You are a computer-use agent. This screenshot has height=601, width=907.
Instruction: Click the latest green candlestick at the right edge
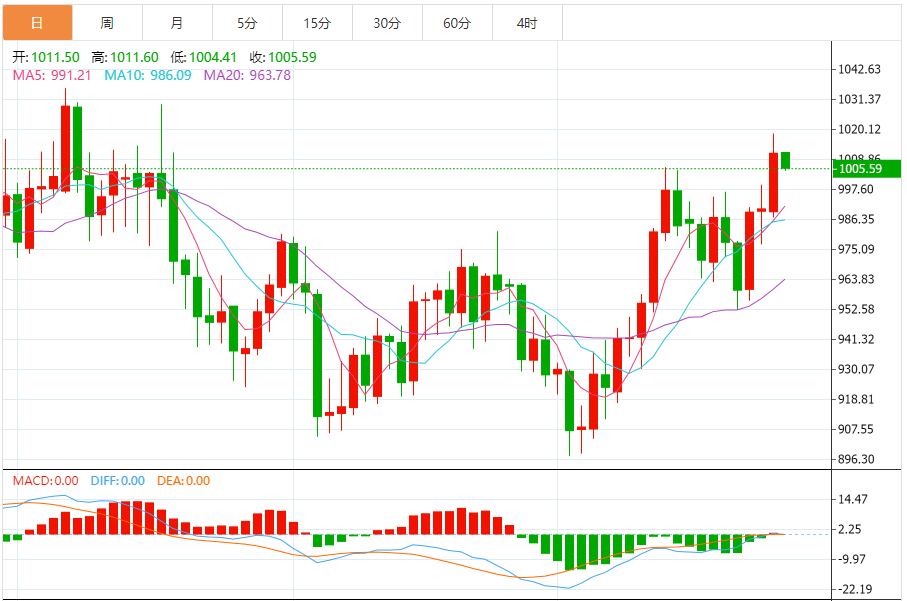coord(786,160)
